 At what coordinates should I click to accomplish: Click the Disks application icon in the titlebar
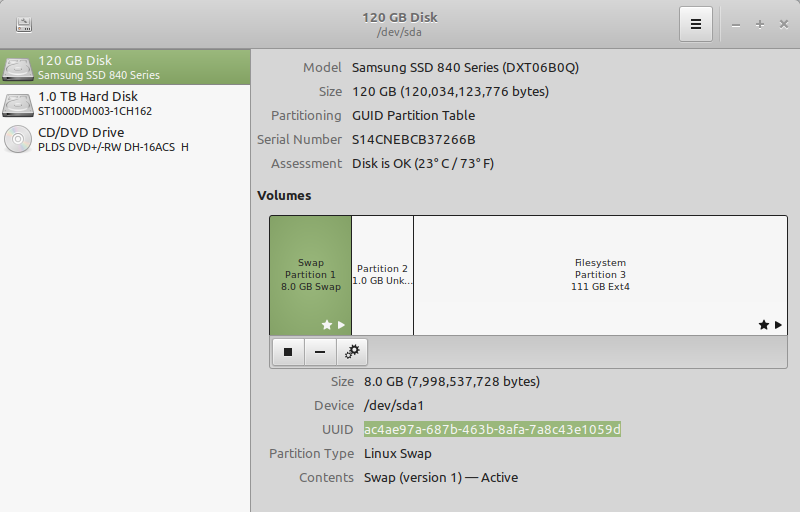24,24
